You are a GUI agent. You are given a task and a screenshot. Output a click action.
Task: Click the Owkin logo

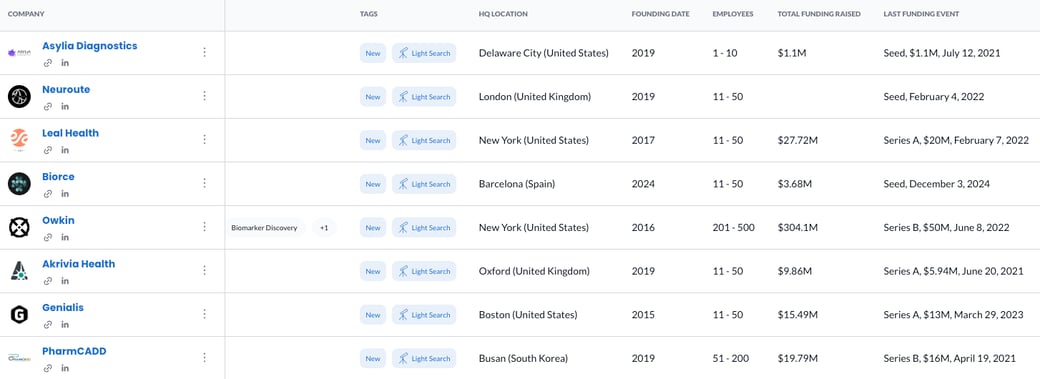point(19,228)
